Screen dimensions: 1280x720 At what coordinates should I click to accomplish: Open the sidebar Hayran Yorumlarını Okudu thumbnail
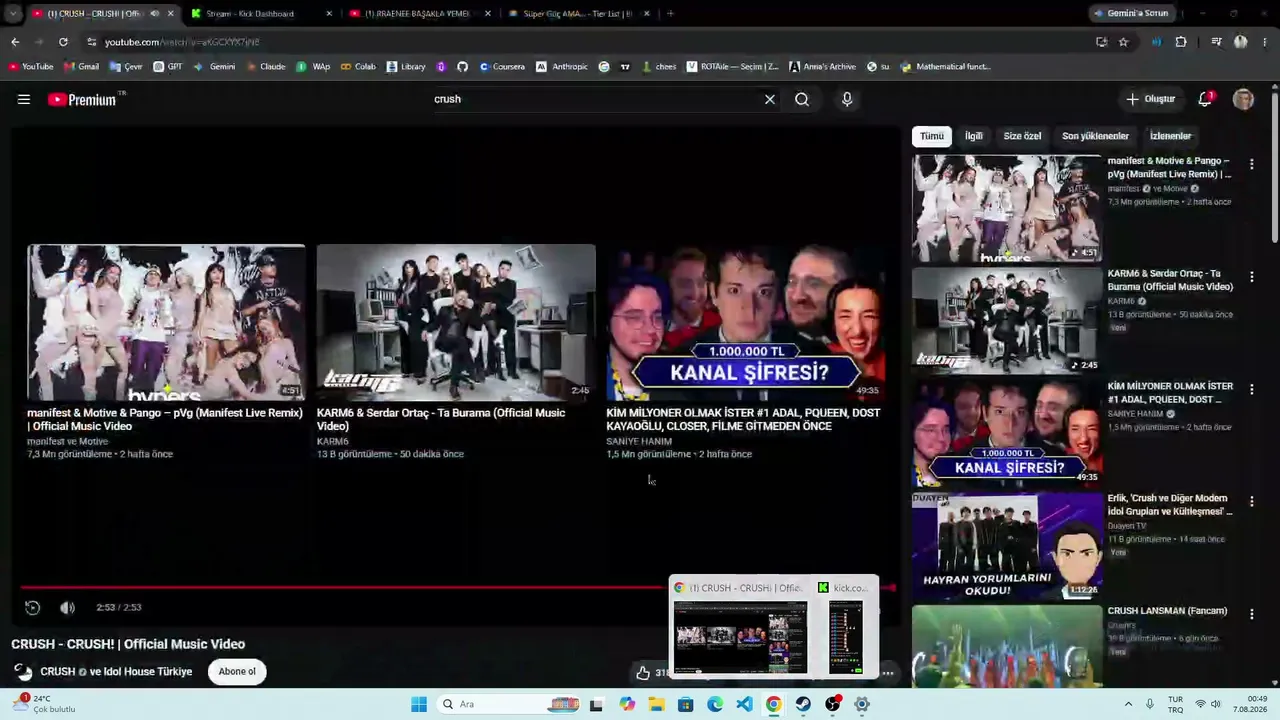(x=1007, y=546)
